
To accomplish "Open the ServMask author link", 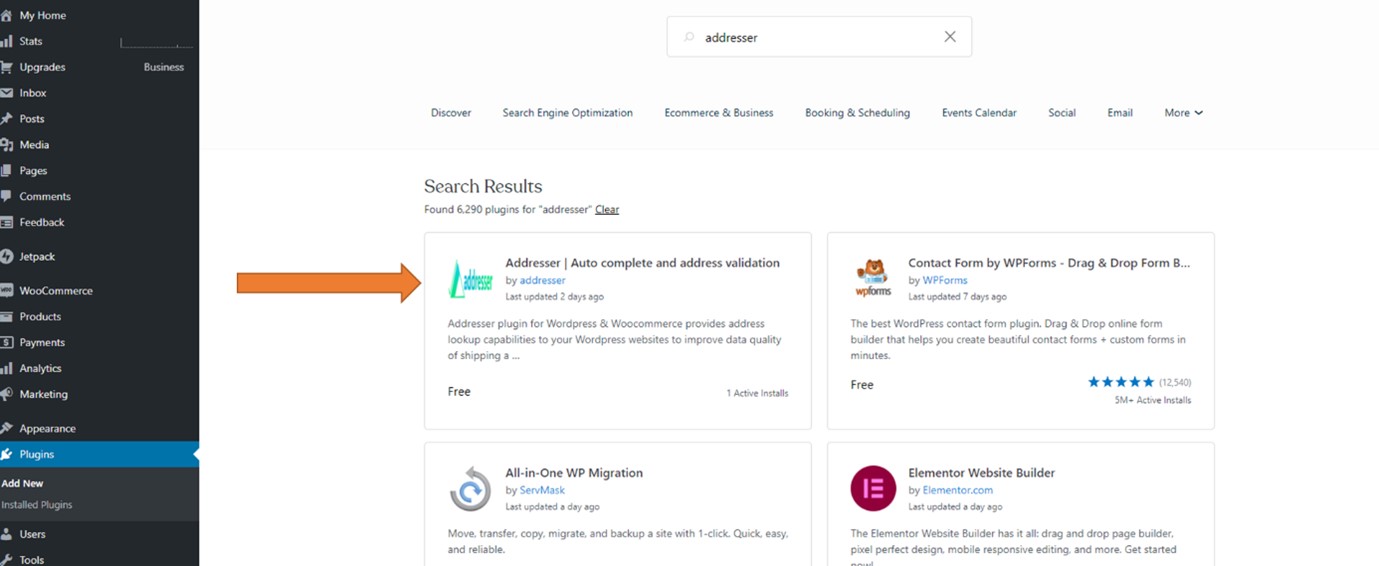I will point(542,491).
